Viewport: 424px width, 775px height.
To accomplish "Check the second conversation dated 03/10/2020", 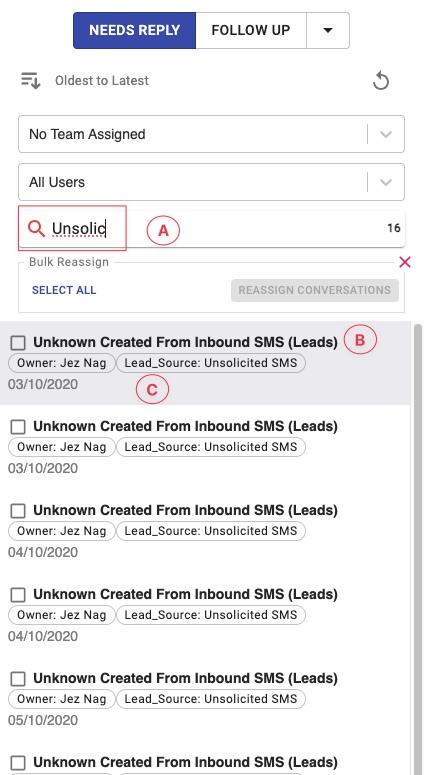I will click(18, 427).
